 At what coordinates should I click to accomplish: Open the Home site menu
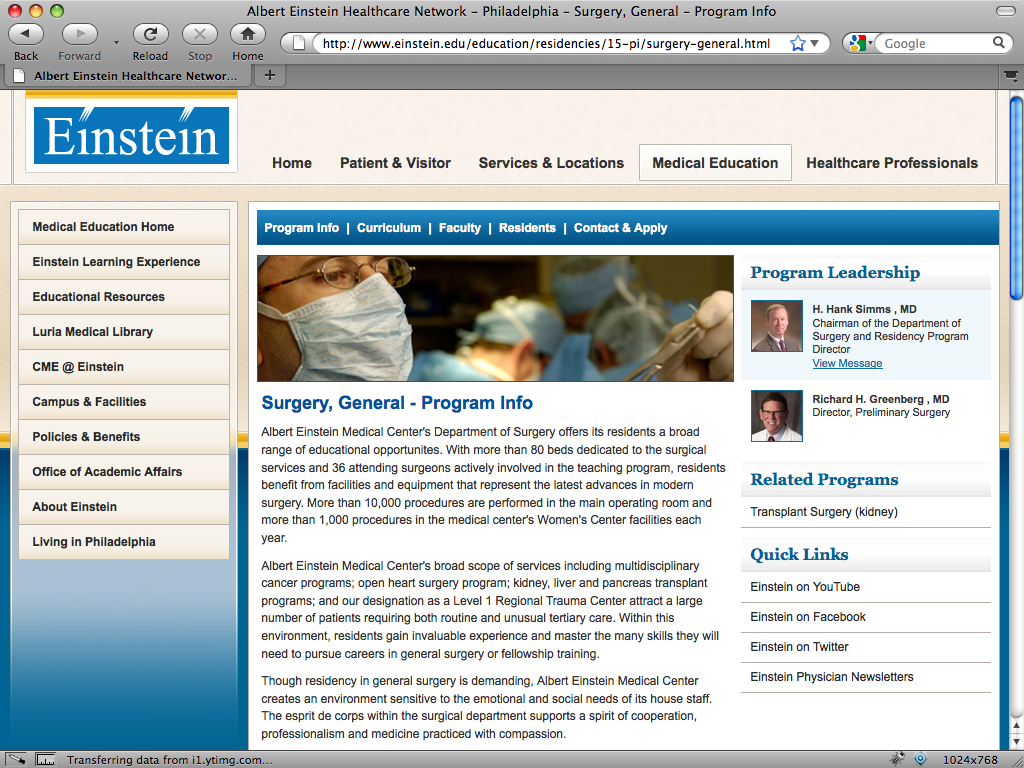point(292,163)
